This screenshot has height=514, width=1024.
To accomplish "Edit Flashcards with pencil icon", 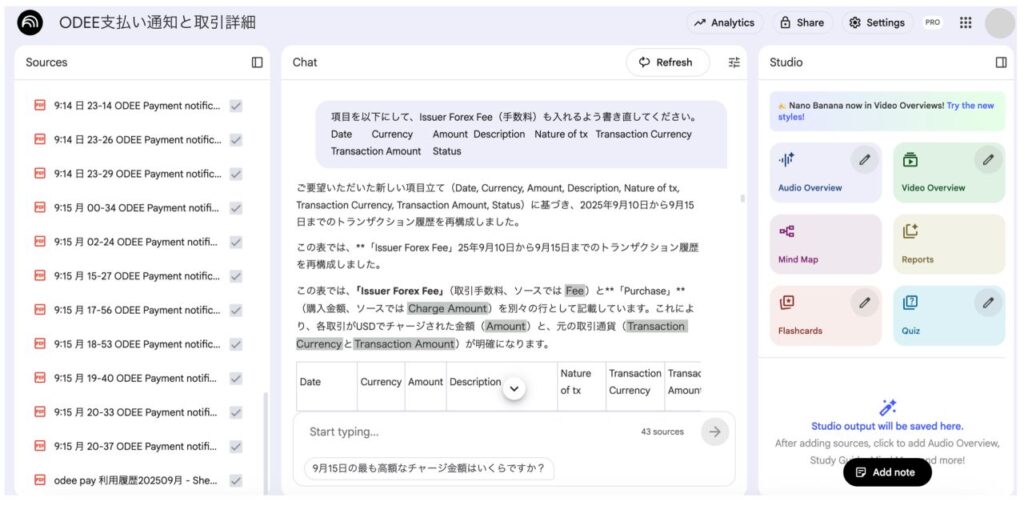I will pyautogui.click(x=864, y=302).
